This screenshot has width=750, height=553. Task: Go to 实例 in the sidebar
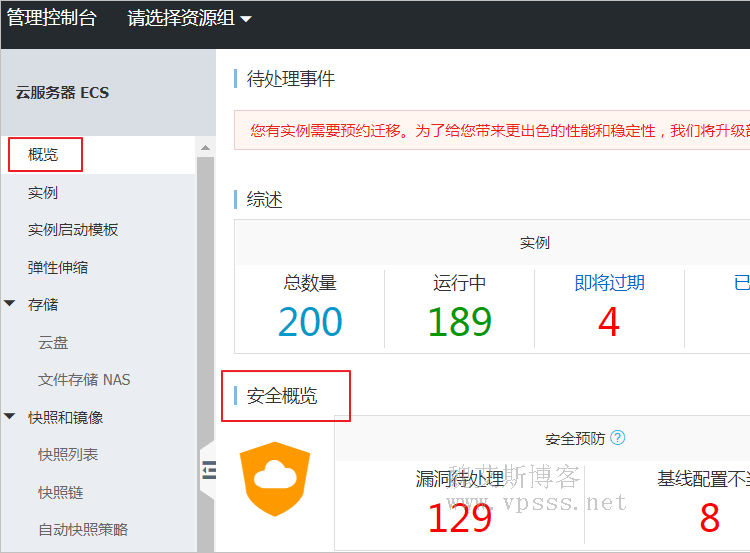coord(43,192)
